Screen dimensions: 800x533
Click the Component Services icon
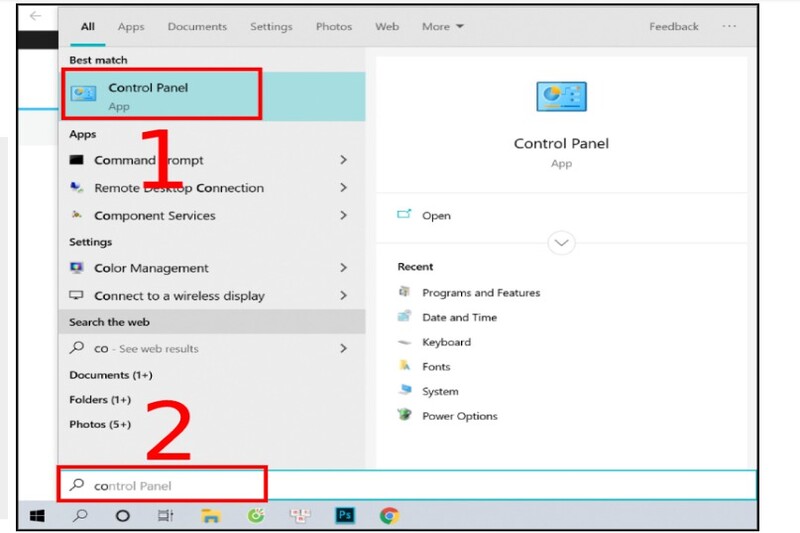[77, 215]
